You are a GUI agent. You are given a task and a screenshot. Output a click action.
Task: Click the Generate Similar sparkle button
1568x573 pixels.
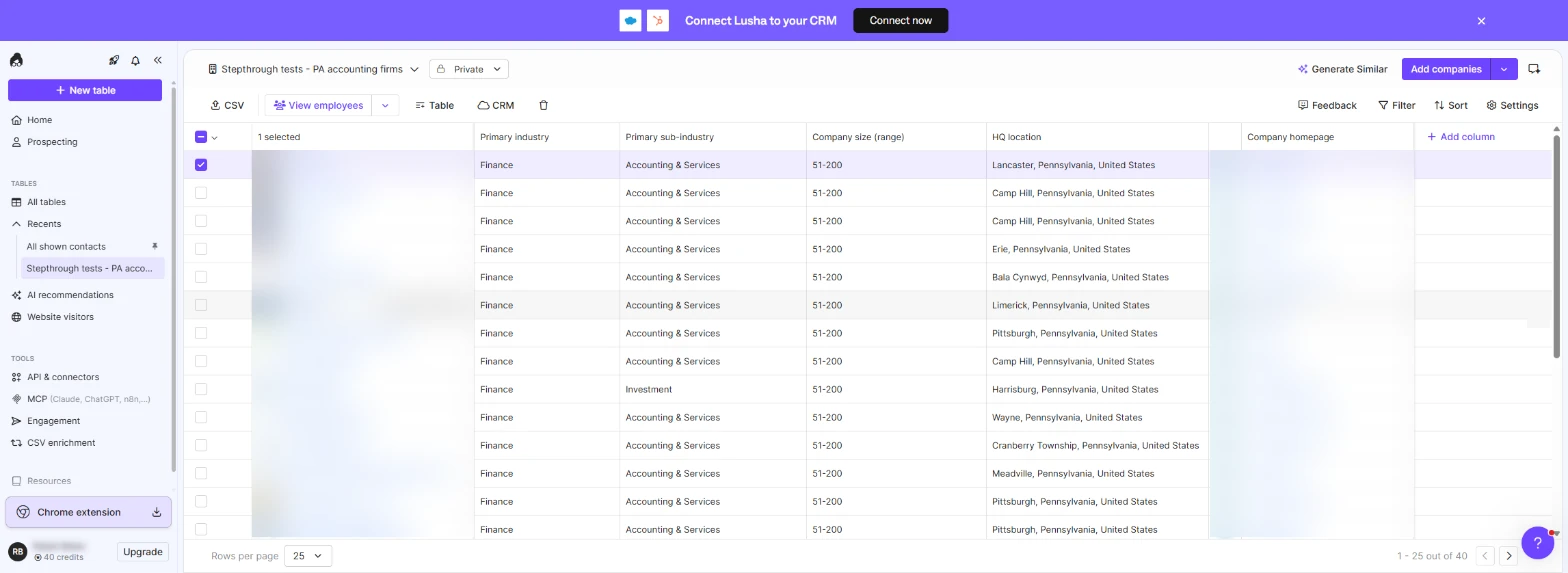click(x=1342, y=69)
